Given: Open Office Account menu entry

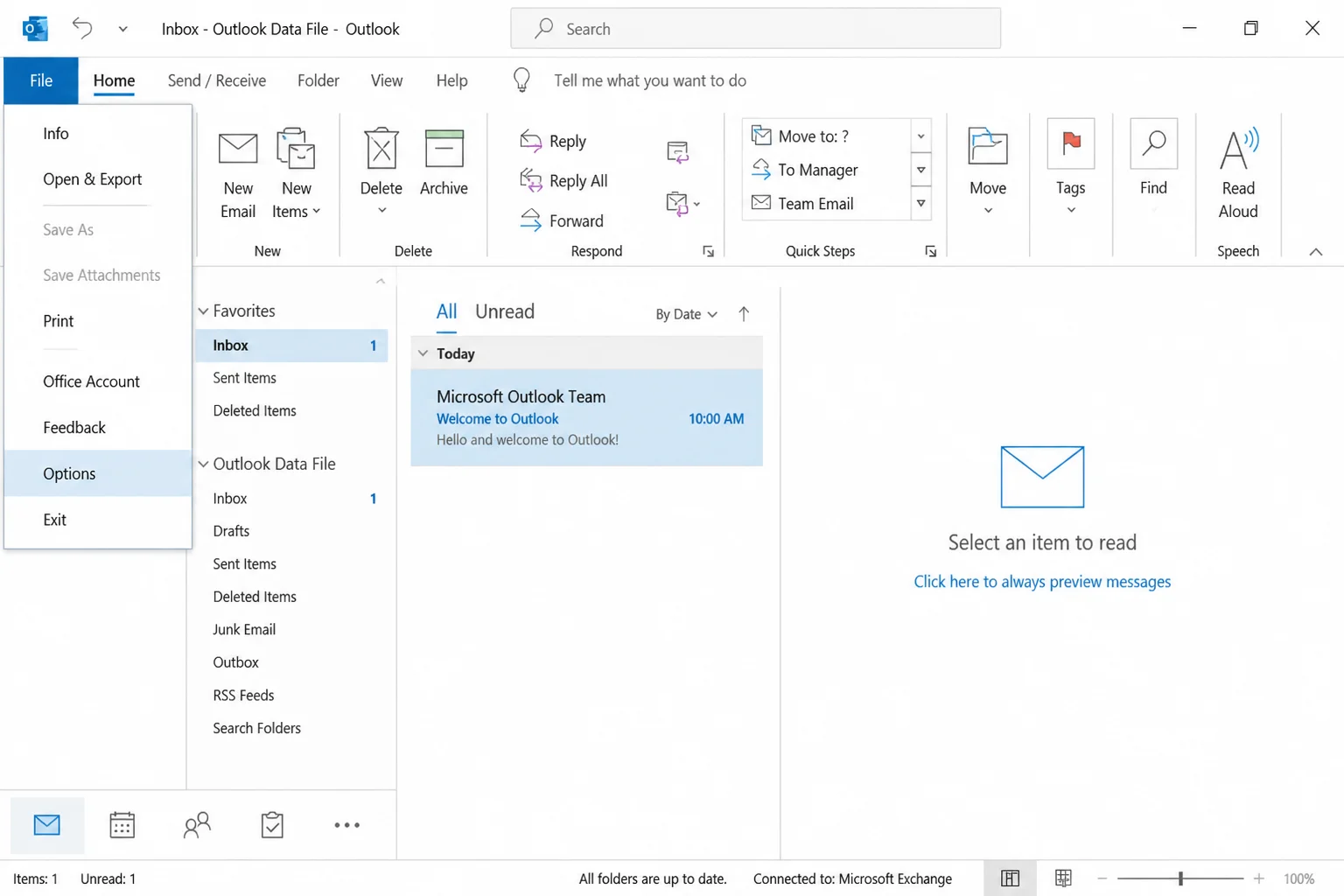Looking at the screenshot, I should pos(98,381).
